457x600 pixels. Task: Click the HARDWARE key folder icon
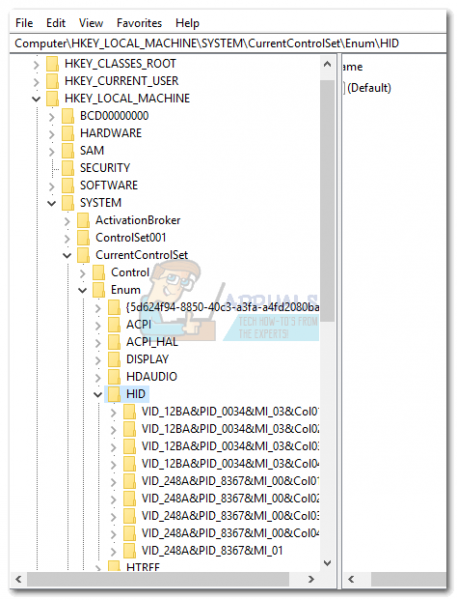[68, 133]
